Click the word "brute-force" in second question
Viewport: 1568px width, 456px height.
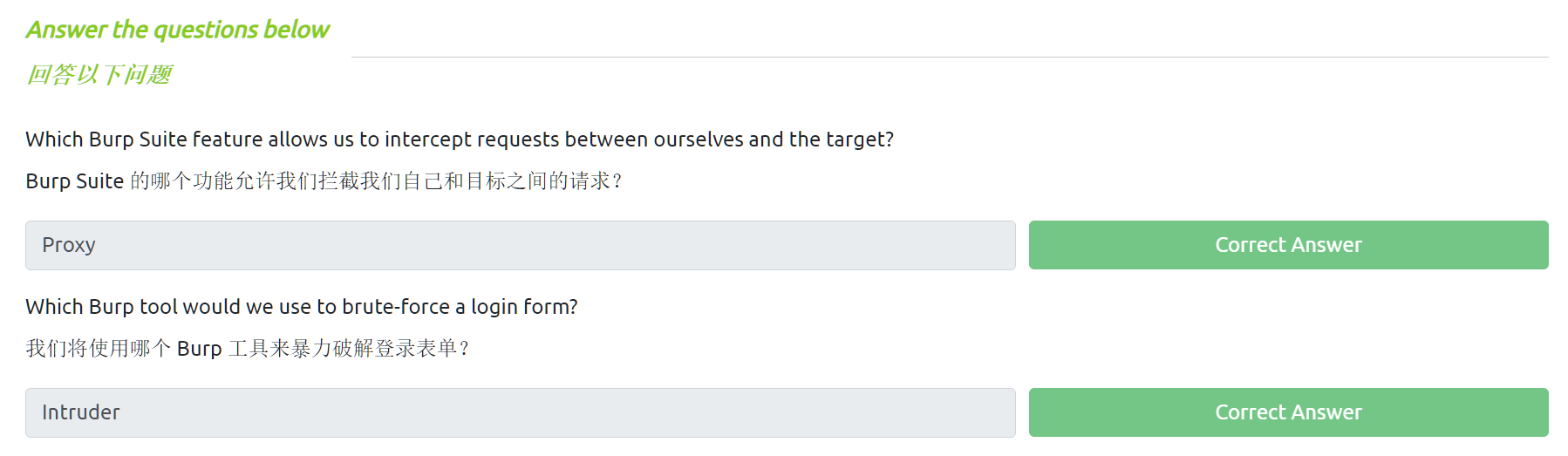click(396, 307)
